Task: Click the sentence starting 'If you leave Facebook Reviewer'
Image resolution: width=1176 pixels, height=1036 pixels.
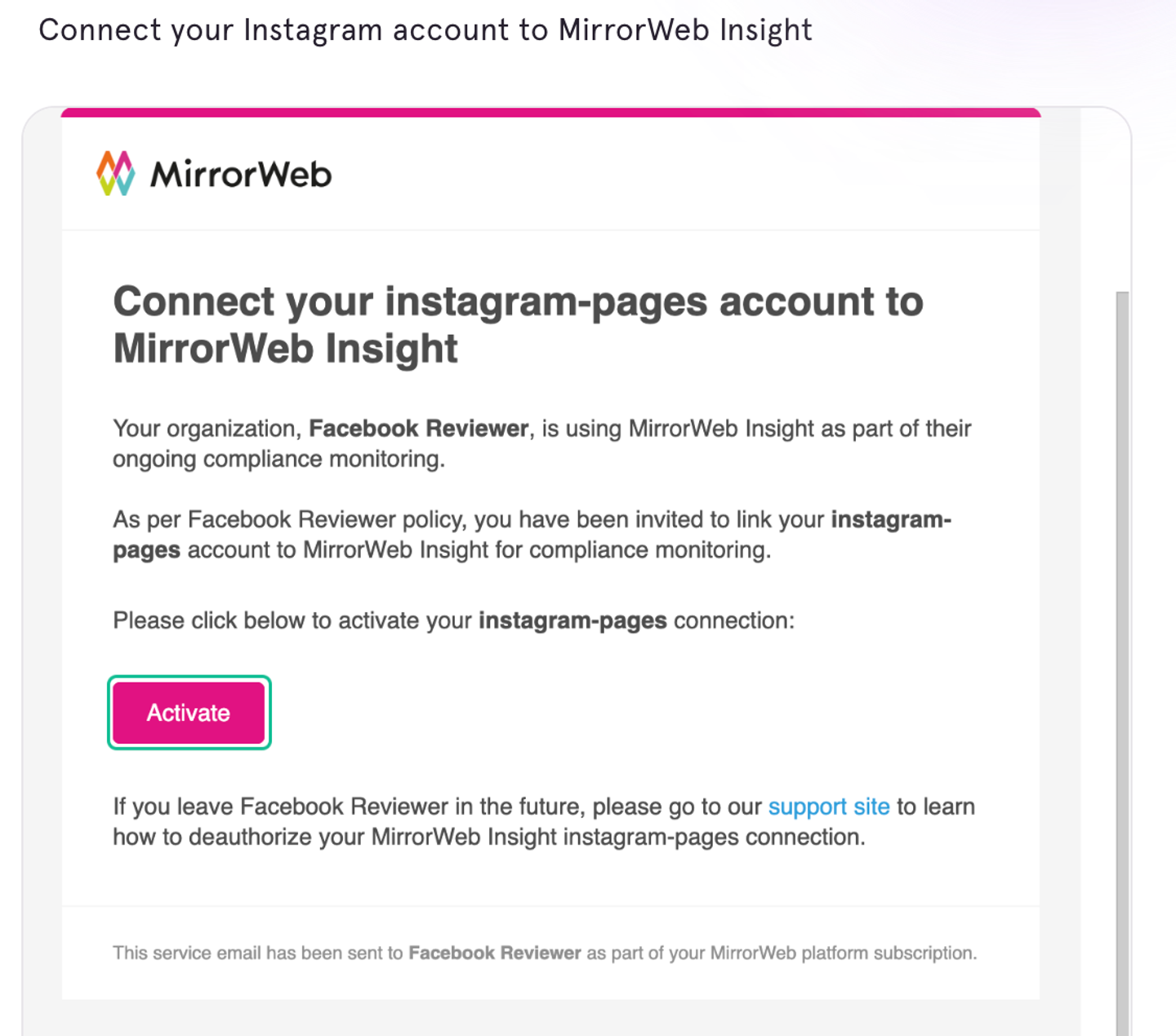Action: 544,821
